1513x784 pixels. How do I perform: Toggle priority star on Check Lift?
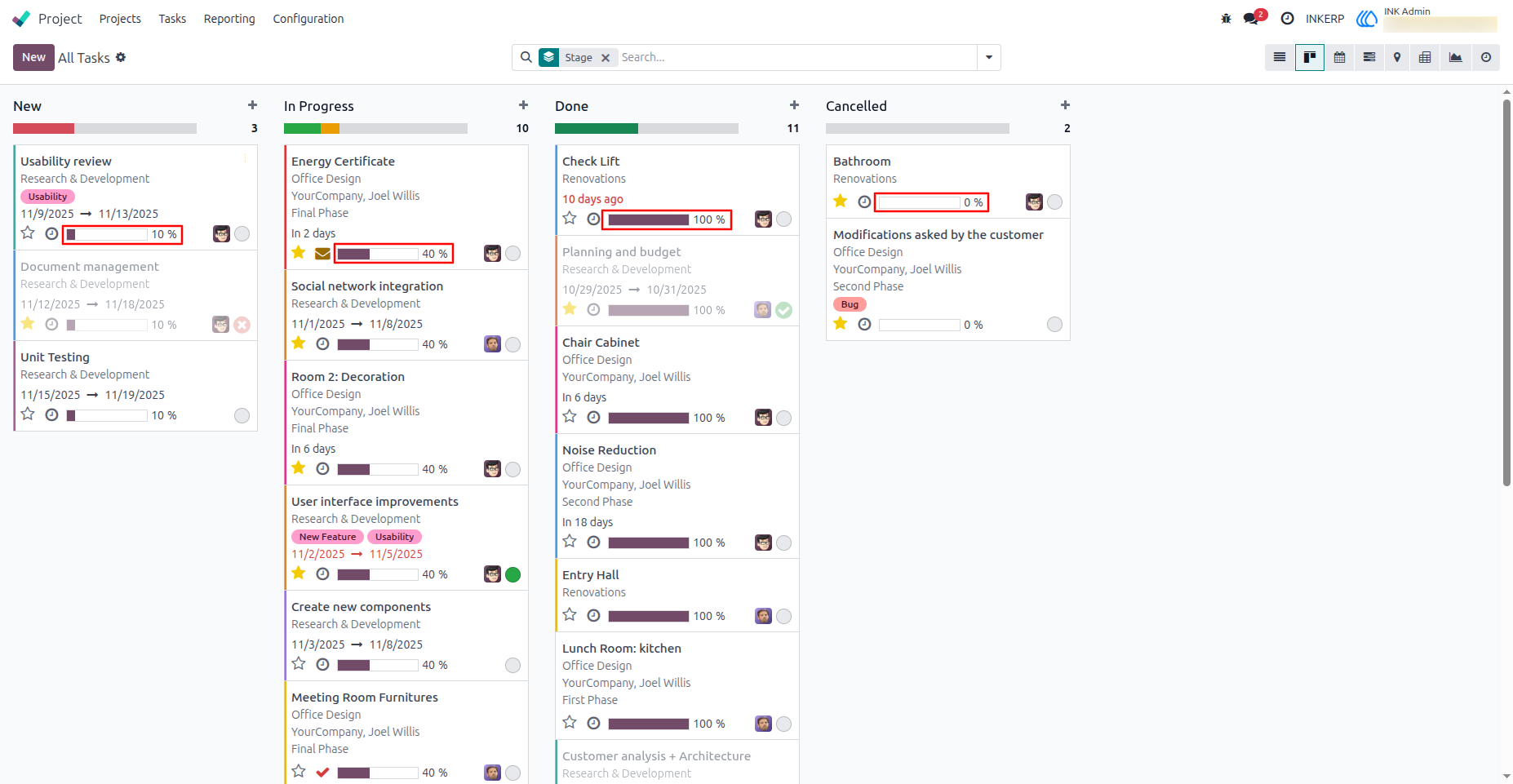pyautogui.click(x=570, y=219)
